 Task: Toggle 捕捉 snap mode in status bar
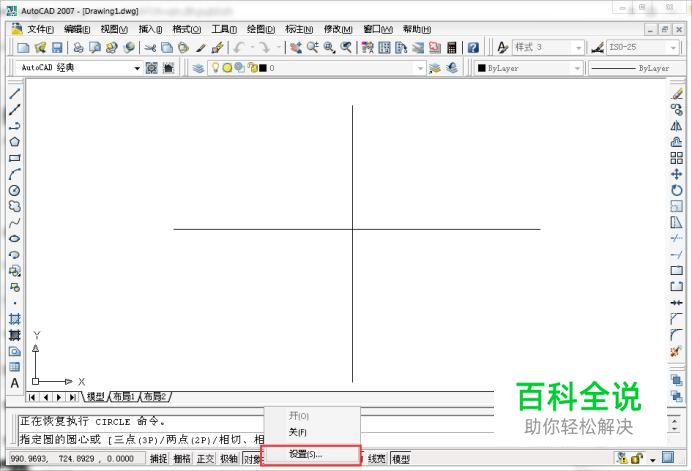point(158,459)
